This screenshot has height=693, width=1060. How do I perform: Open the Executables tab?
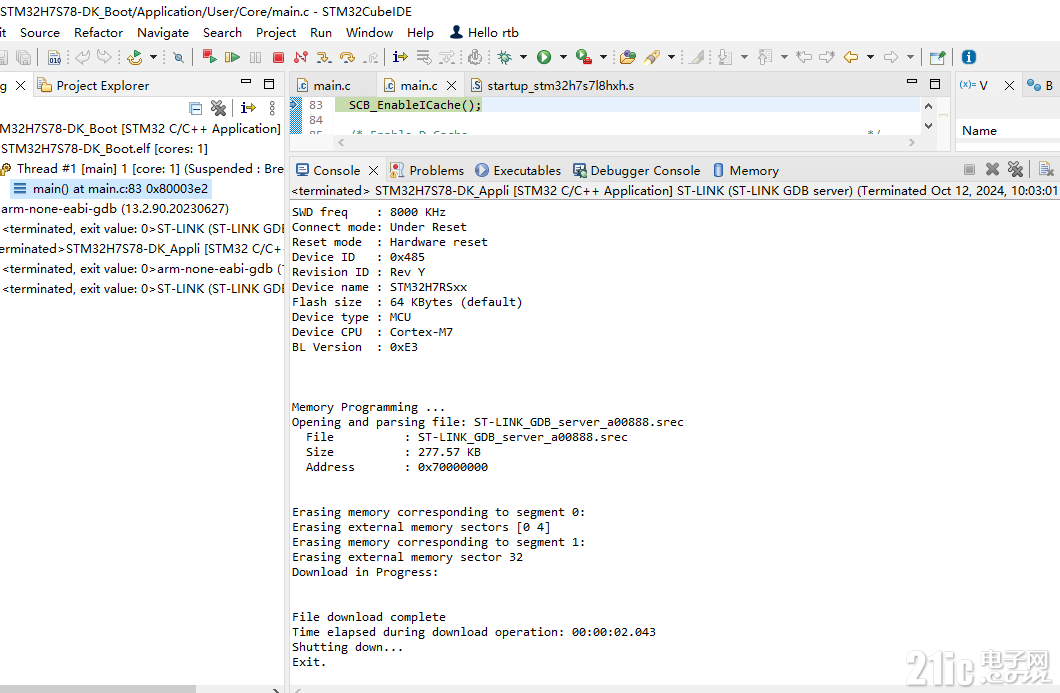(519, 170)
